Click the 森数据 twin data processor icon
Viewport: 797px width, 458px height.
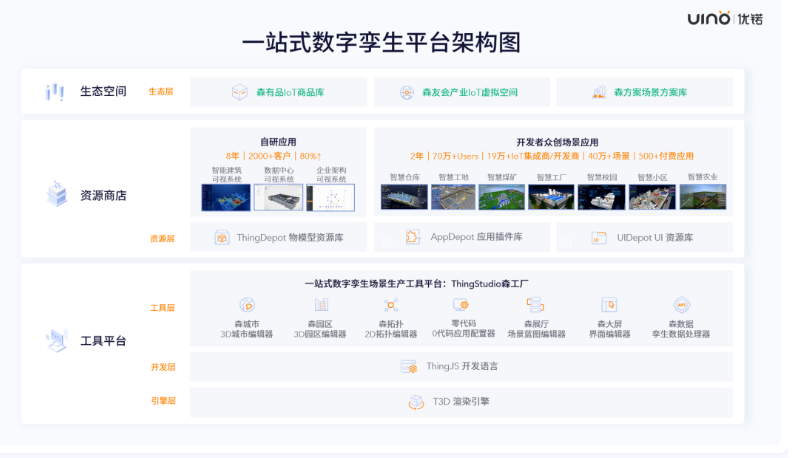pyautogui.click(x=682, y=305)
